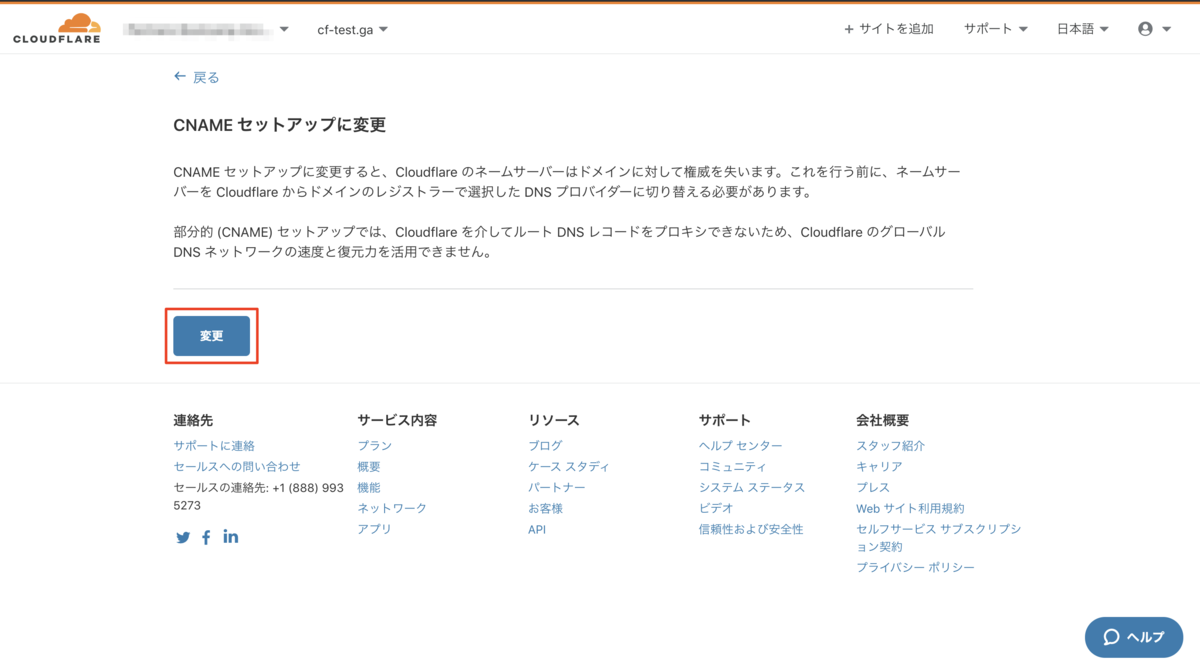Click the 会社概要 footer heading
Image resolution: width=1200 pixels, height=667 pixels.
pyautogui.click(x=883, y=420)
